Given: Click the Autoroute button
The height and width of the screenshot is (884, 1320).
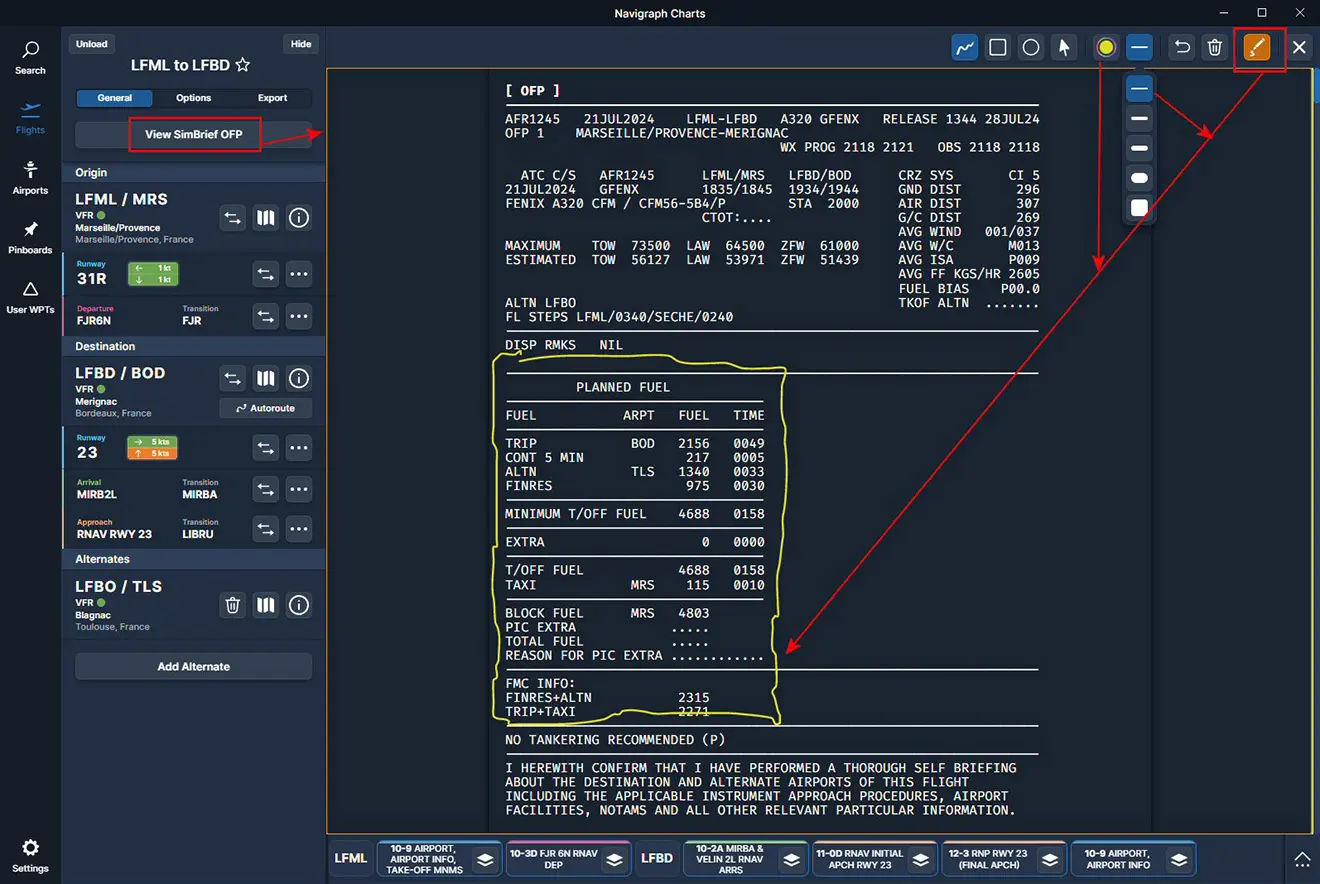Looking at the screenshot, I should tap(265, 408).
